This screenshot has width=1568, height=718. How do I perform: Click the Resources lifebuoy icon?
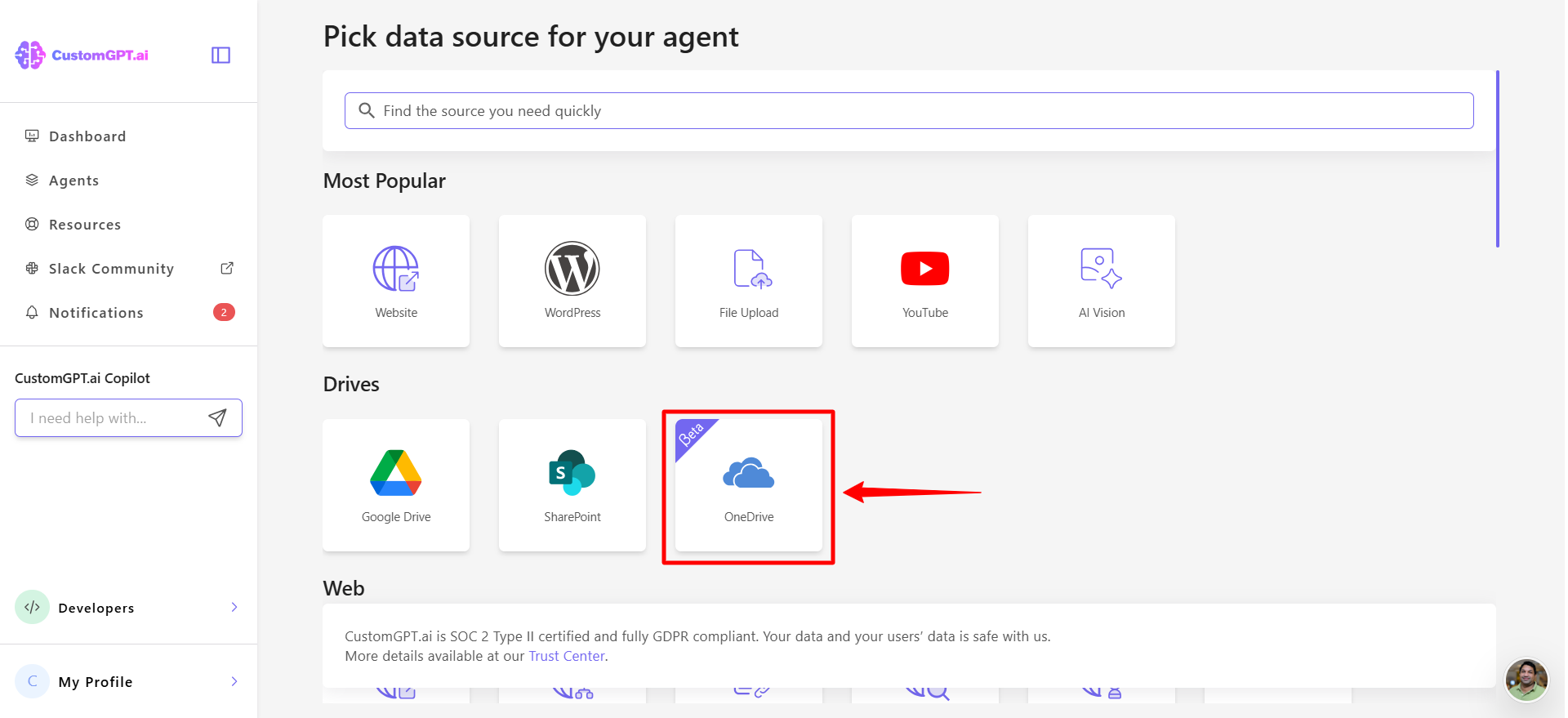click(x=32, y=224)
